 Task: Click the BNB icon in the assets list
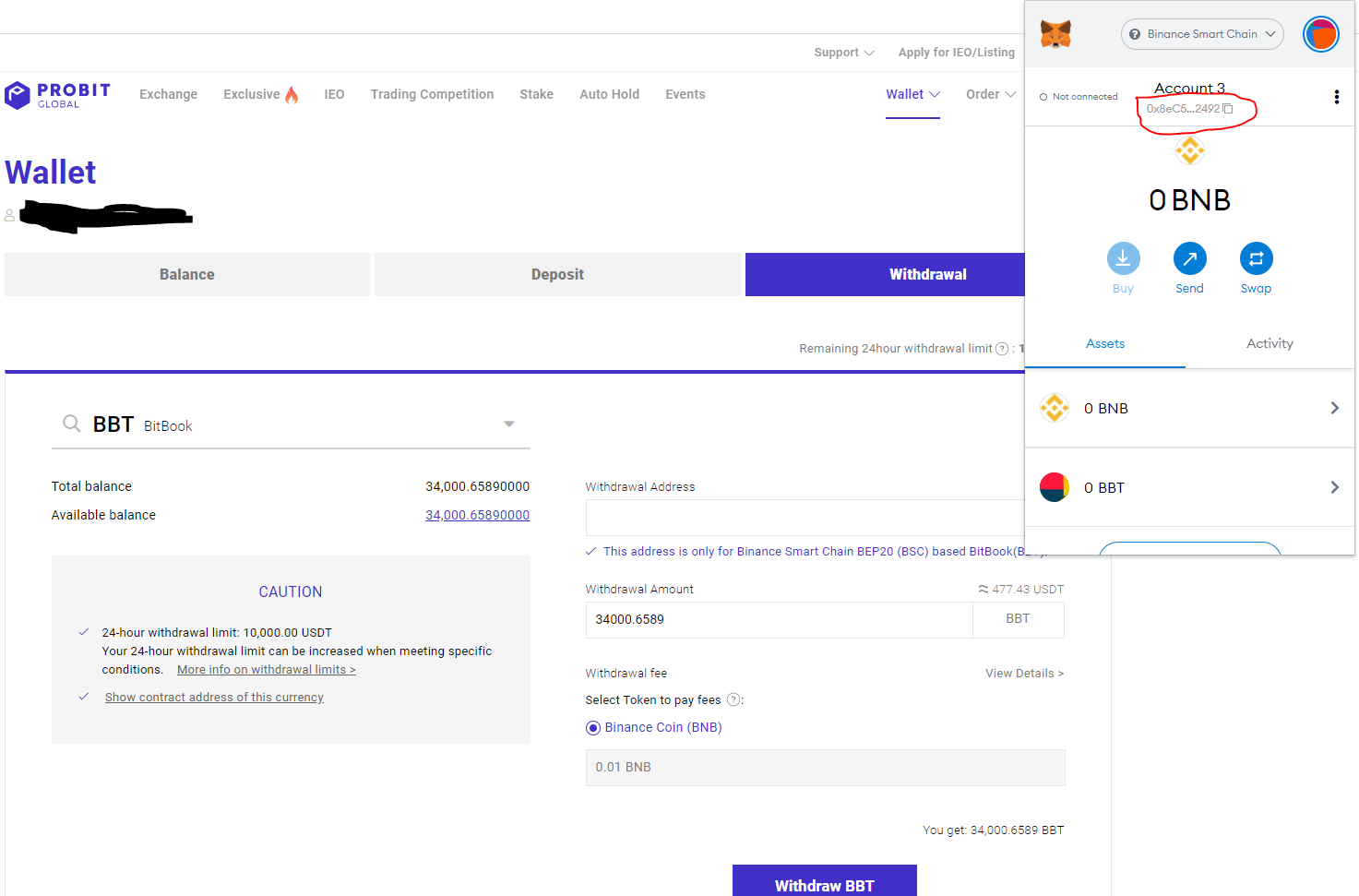pyautogui.click(x=1055, y=408)
